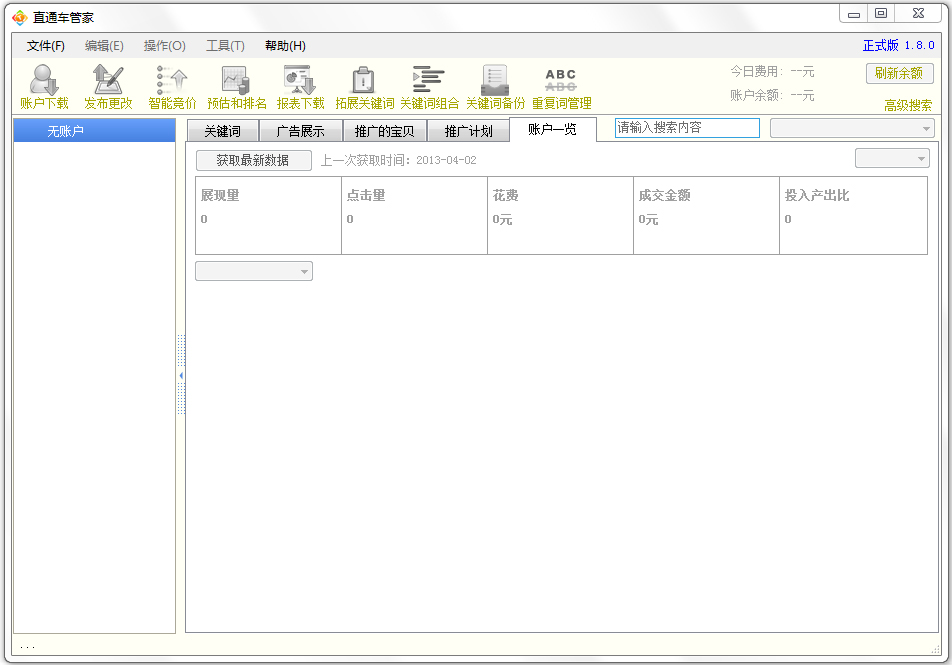Open the 操作(O) menu
The image size is (952, 665).
click(165, 46)
